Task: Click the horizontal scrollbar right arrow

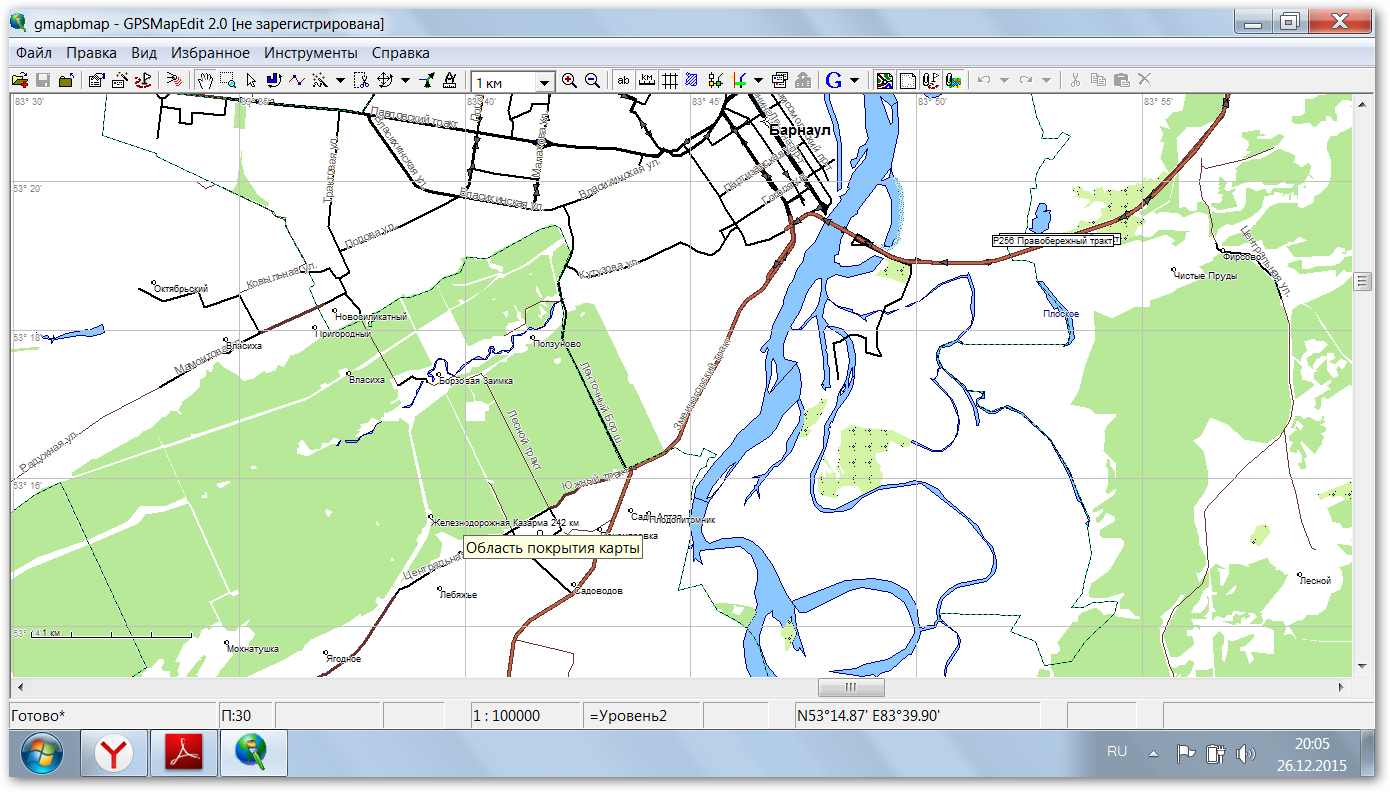Action: (1342, 688)
